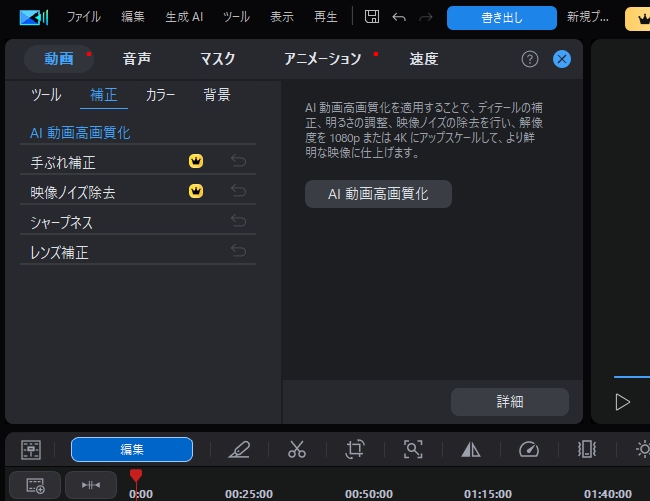Image resolution: width=650 pixels, height=501 pixels.
Task: Select the 背景 sub-tab
Action: pyautogui.click(x=217, y=95)
